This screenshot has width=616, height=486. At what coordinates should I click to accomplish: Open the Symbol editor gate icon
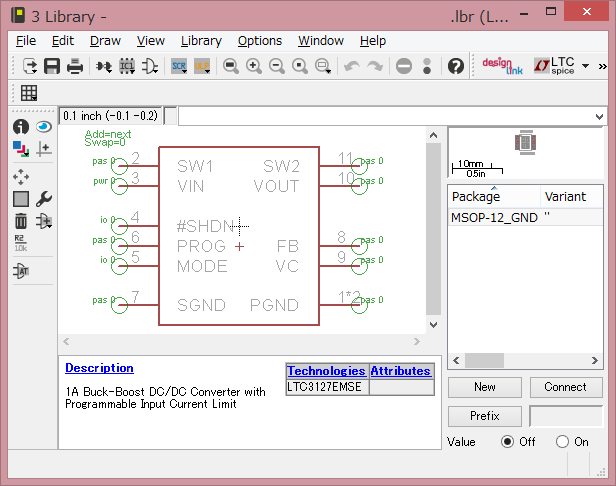pyautogui.click(x=150, y=66)
